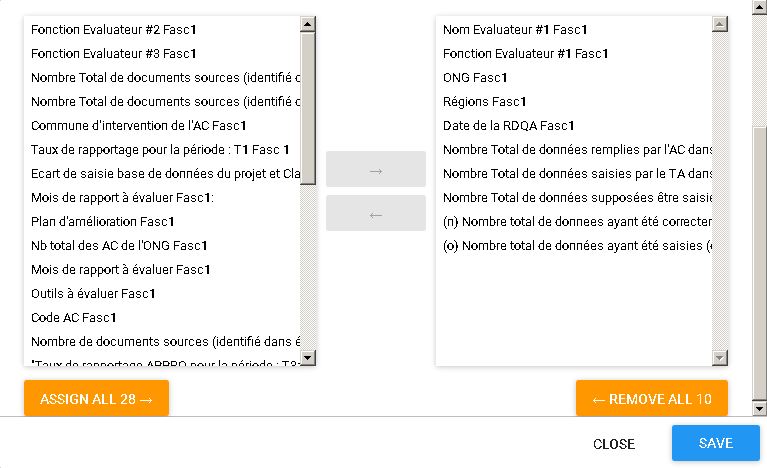Close the dialog
Viewport: 767px width, 468px height.
tap(613, 444)
